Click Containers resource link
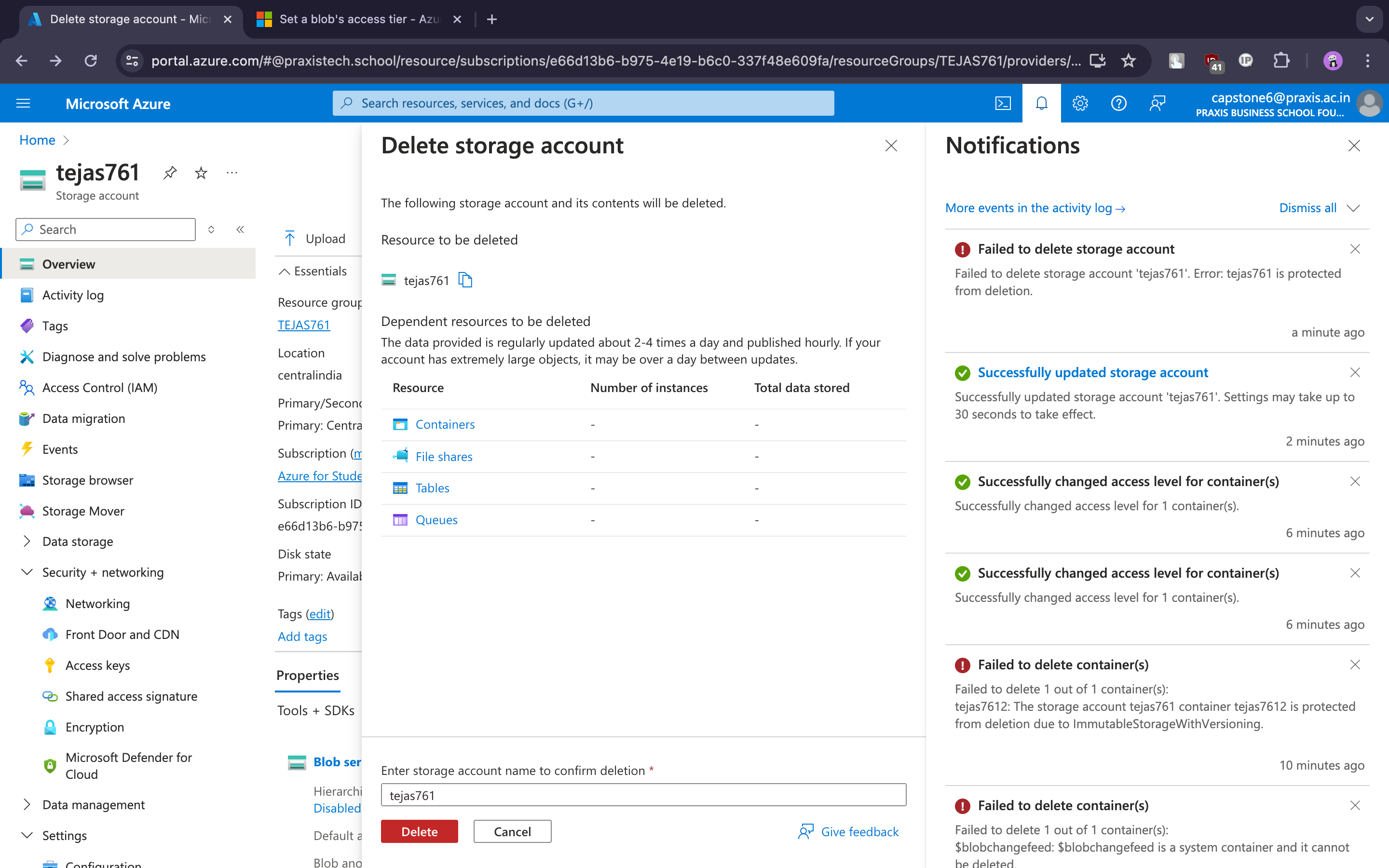This screenshot has height=868, width=1389. [445, 424]
